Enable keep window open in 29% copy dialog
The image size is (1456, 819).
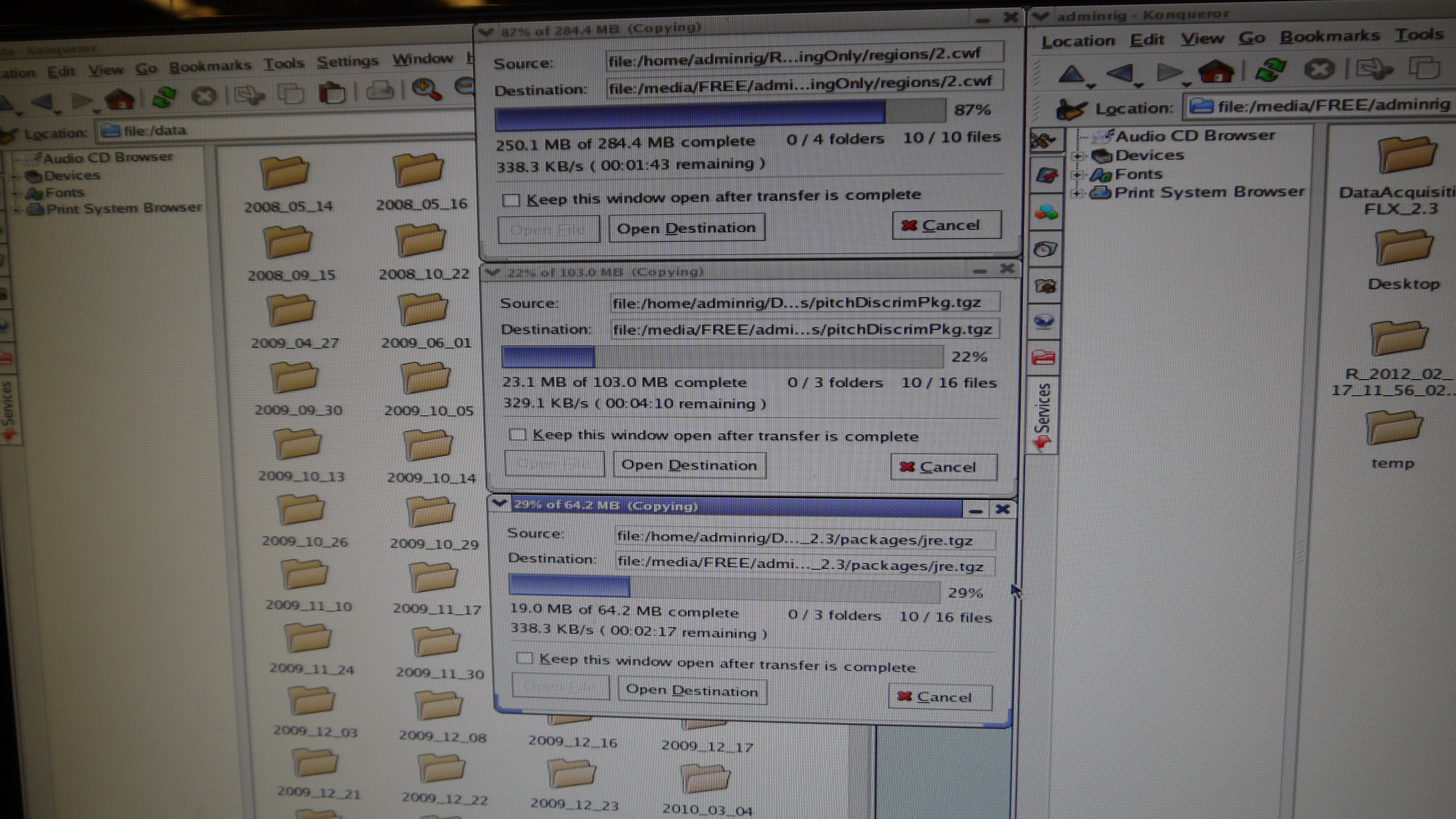(x=524, y=658)
